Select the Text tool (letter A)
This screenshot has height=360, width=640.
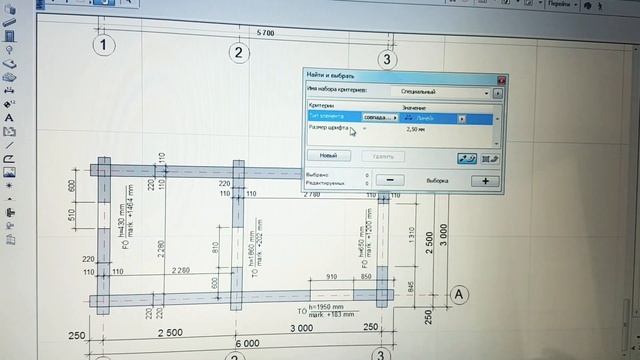click(x=9, y=118)
